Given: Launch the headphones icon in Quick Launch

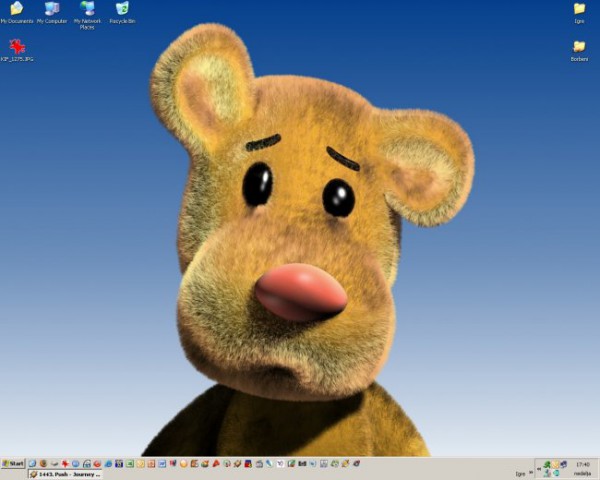Looking at the screenshot, I should (86, 464).
